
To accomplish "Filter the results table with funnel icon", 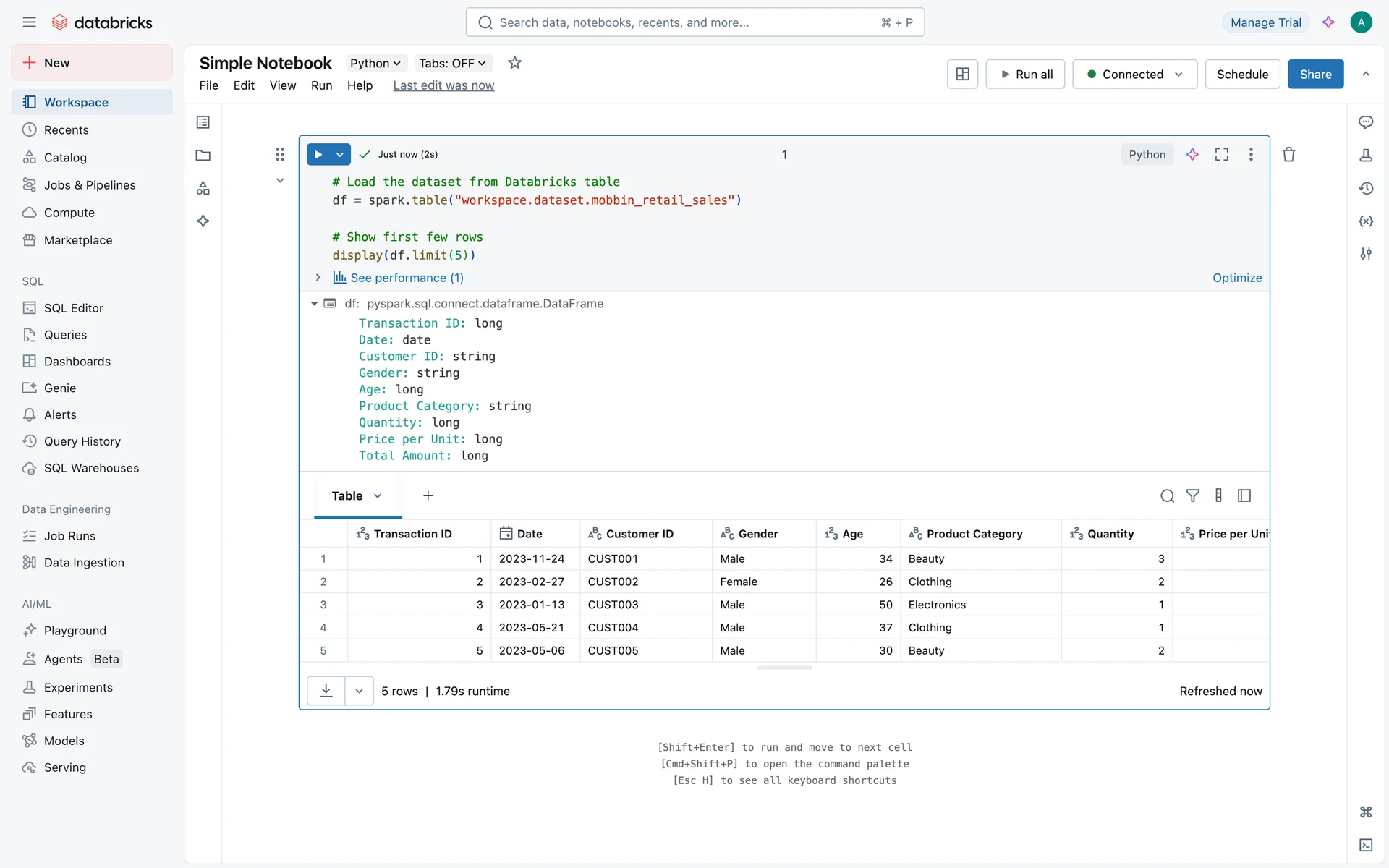I will tap(1193, 495).
